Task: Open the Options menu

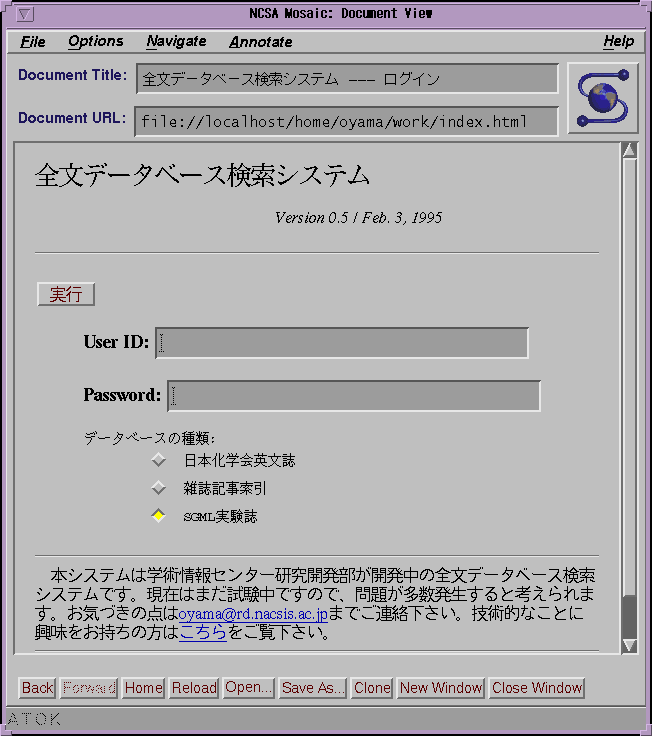Action: click(96, 42)
